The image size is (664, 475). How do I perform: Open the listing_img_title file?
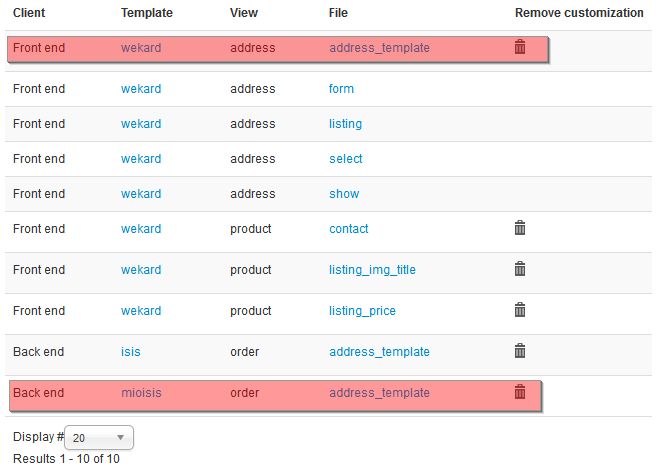tap(372, 270)
